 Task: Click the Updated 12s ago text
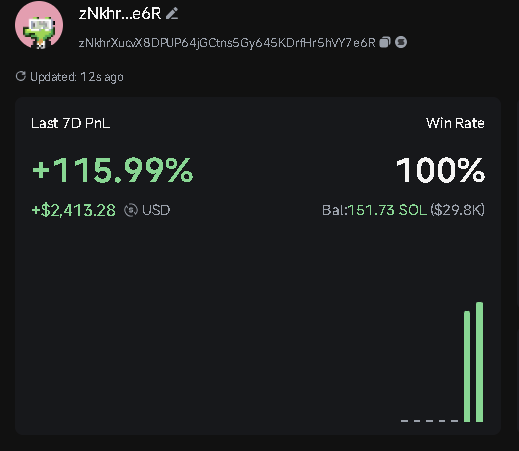point(77,77)
